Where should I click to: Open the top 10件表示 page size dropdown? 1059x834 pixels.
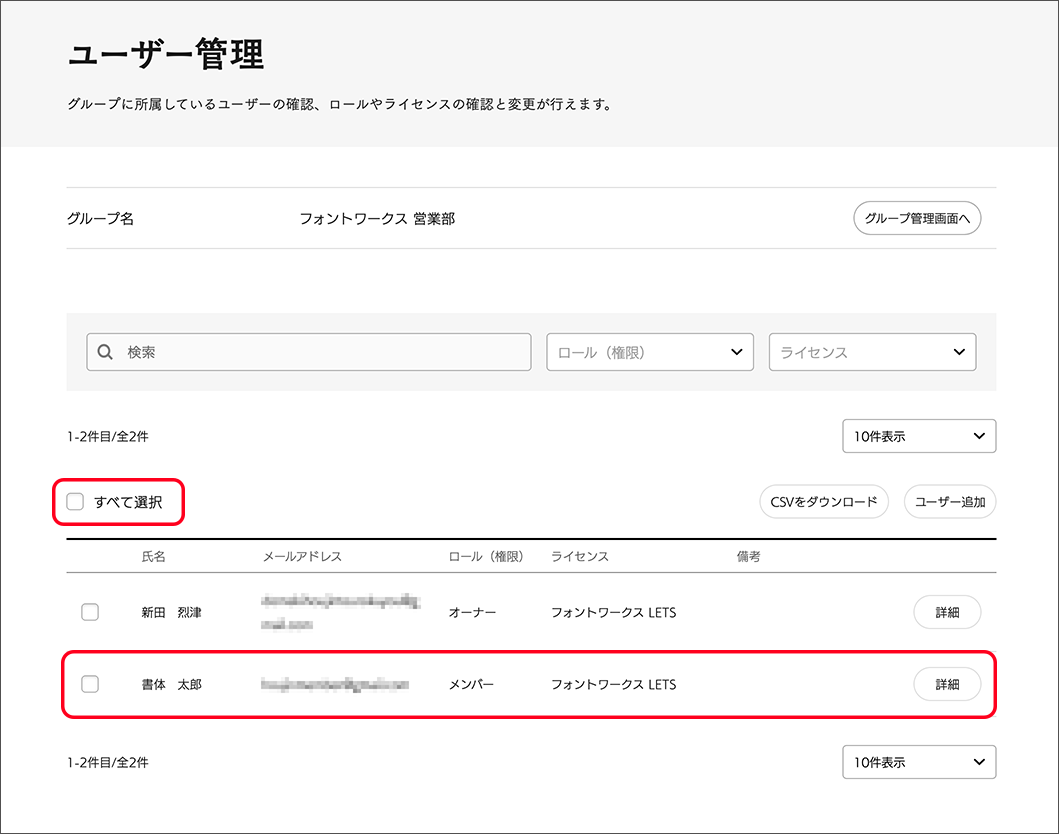click(x=919, y=436)
